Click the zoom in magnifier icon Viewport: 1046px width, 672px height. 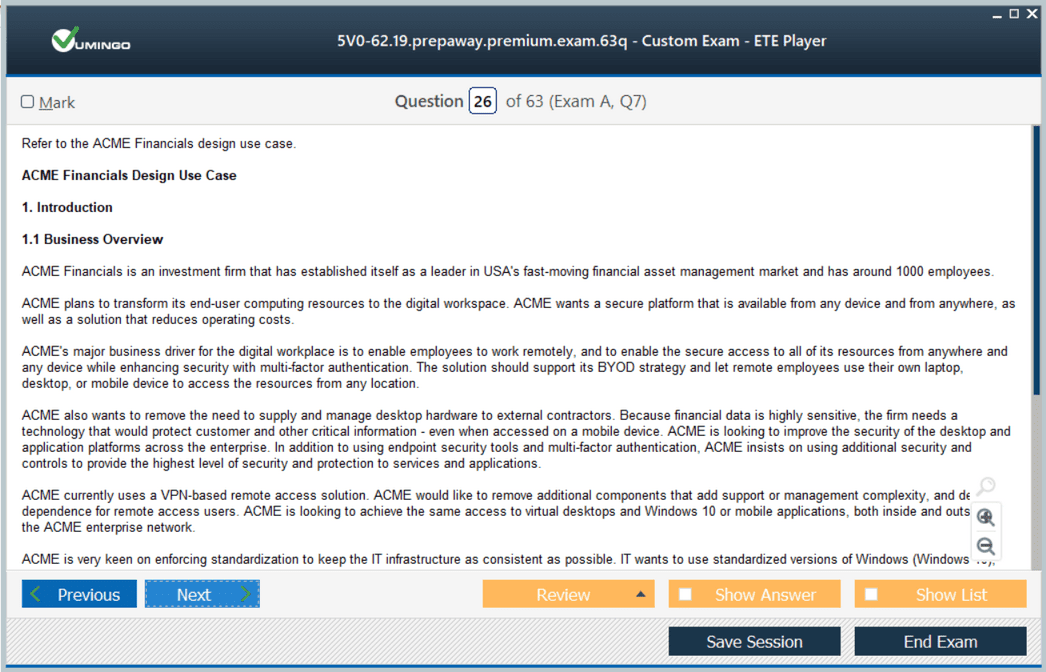point(985,517)
